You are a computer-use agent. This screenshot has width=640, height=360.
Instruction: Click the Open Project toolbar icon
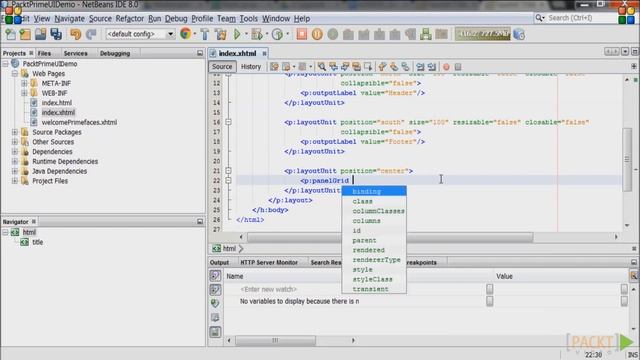click(40, 34)
